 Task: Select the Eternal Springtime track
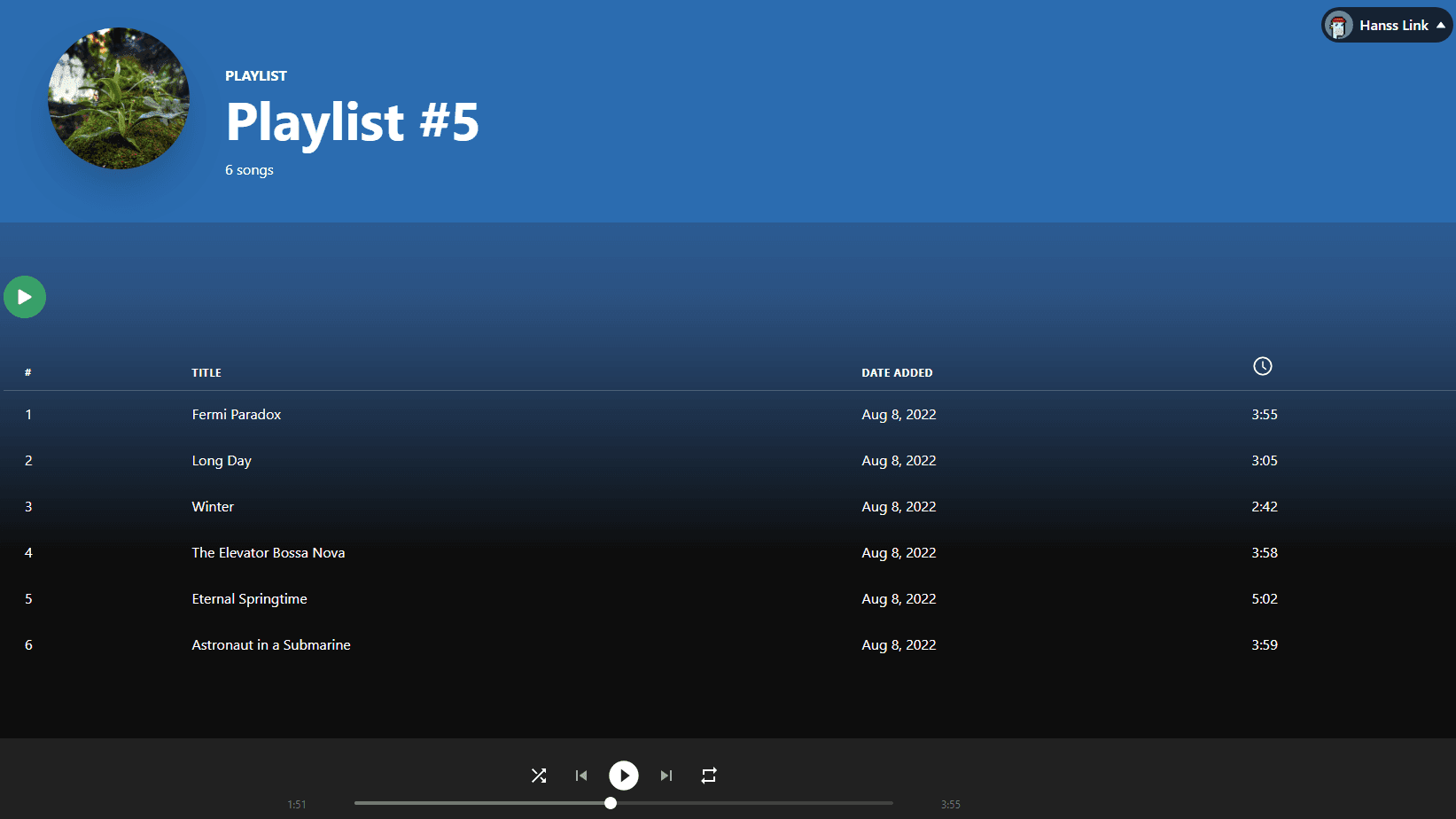pos(250,599)
